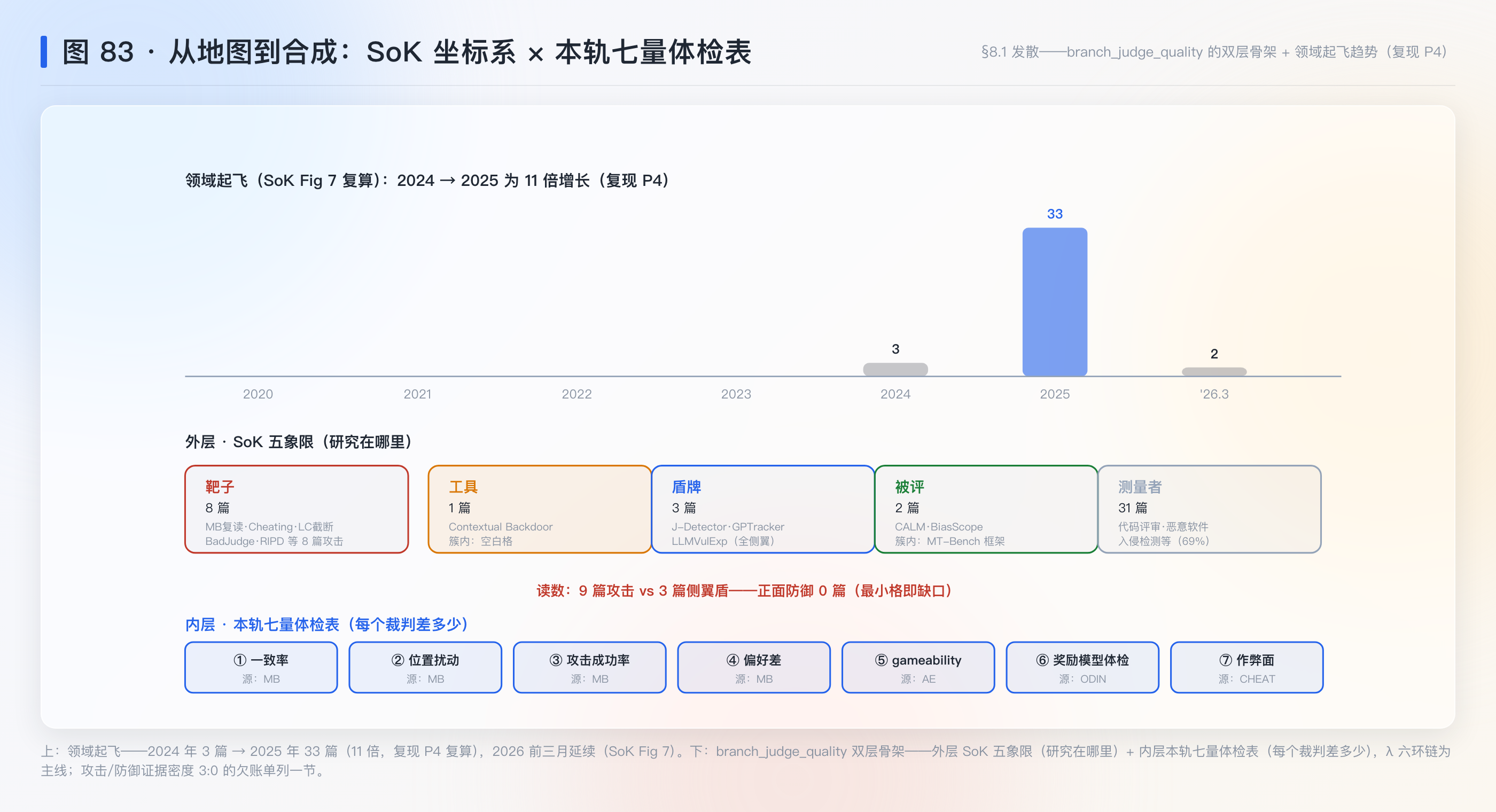Click the 2021 axis label

tap(418, 394)
